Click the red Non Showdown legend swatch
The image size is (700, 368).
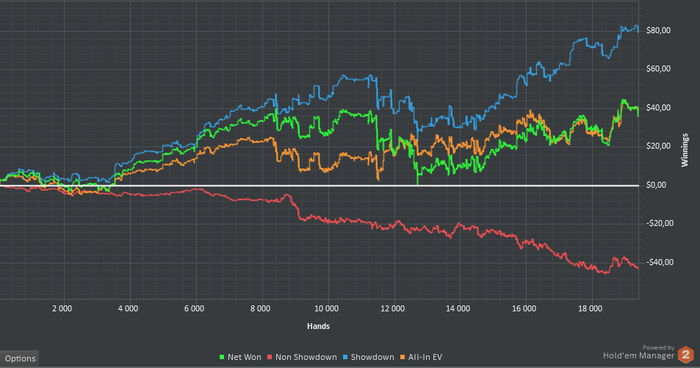pyautogui.click(x=270, y=357)
